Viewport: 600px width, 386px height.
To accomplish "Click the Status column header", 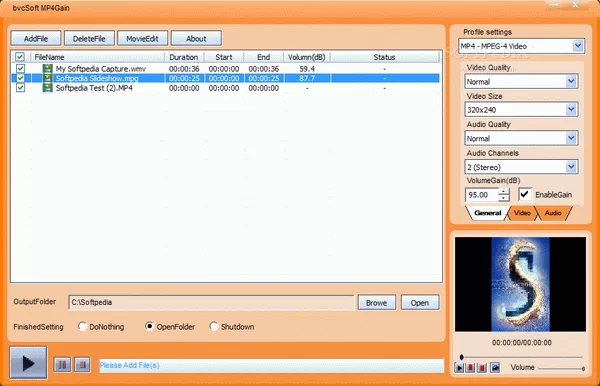I will click(x=385, y=57).
